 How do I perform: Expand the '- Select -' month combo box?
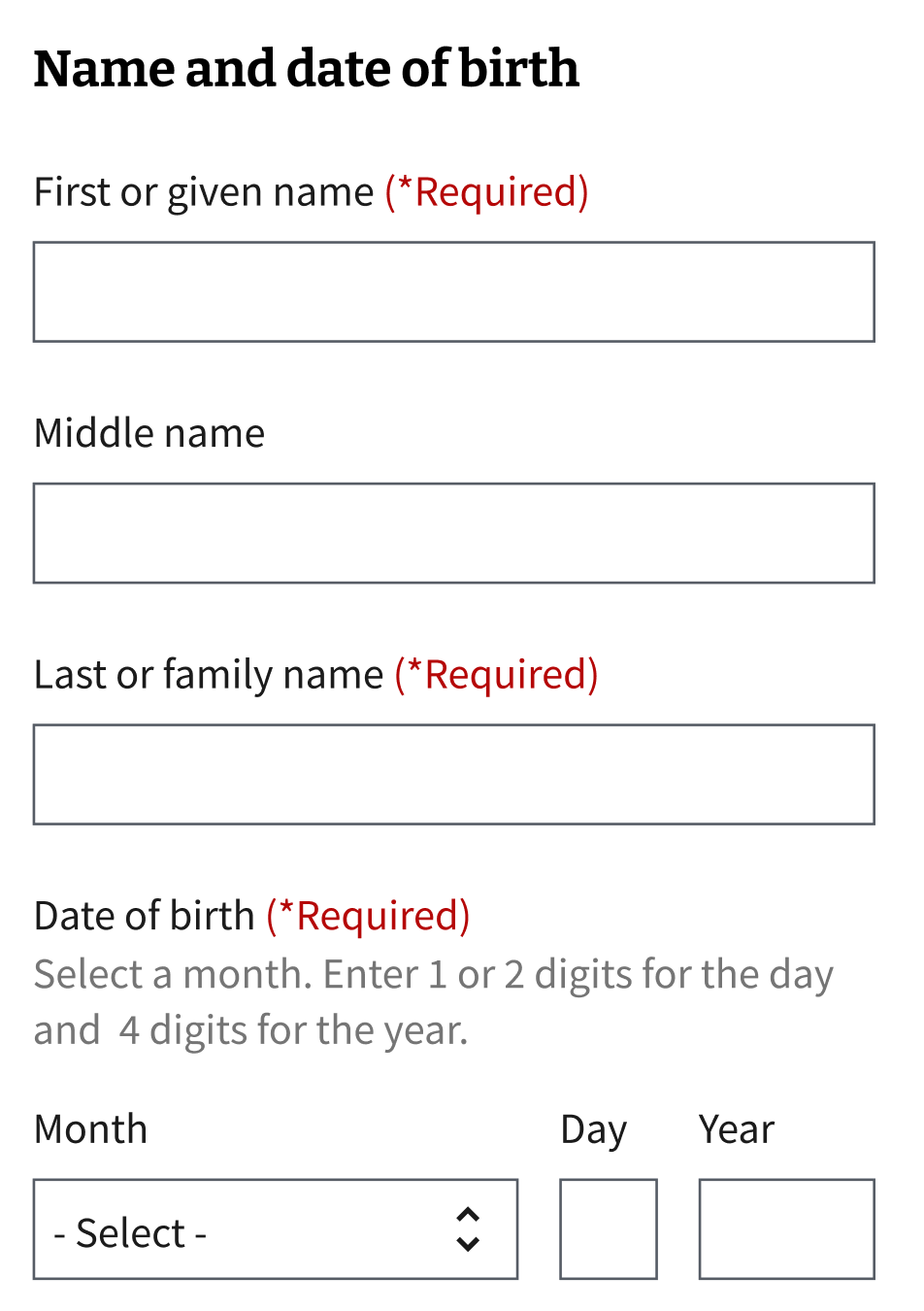[276, 1229]
